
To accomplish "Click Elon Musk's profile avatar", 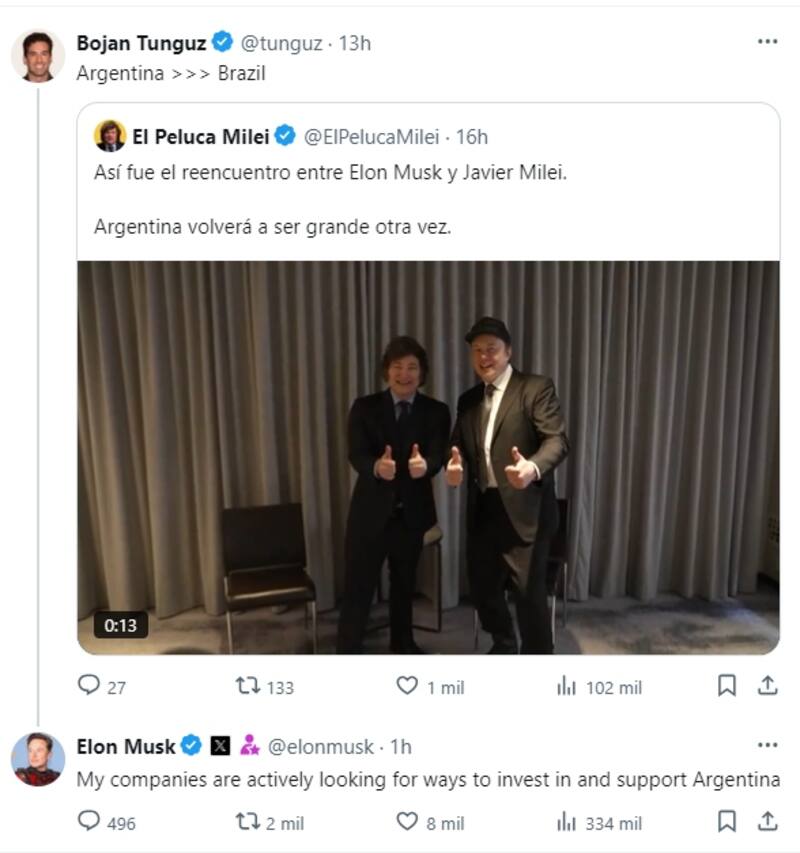I will coord(38,758).
